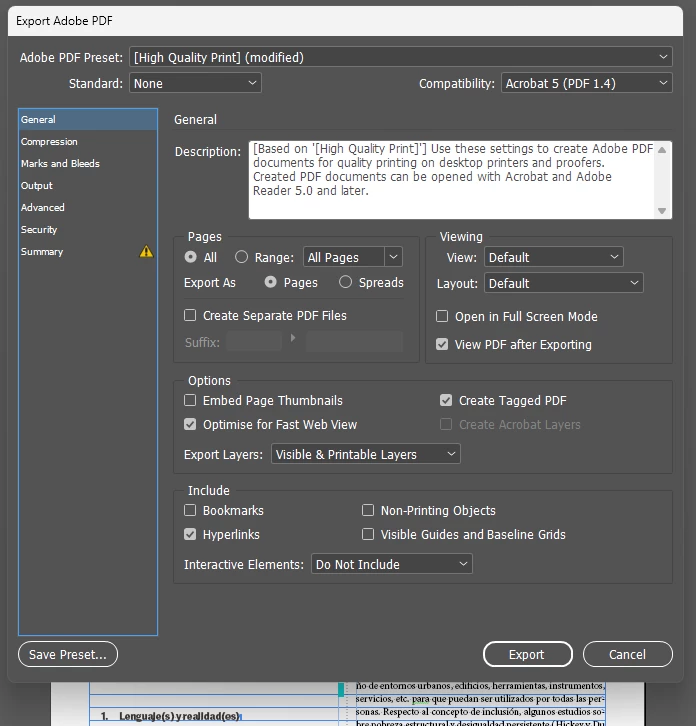Enable Embed Page Thumbnails
Viewport: 696px width, 726px height.
coord(190,400)
